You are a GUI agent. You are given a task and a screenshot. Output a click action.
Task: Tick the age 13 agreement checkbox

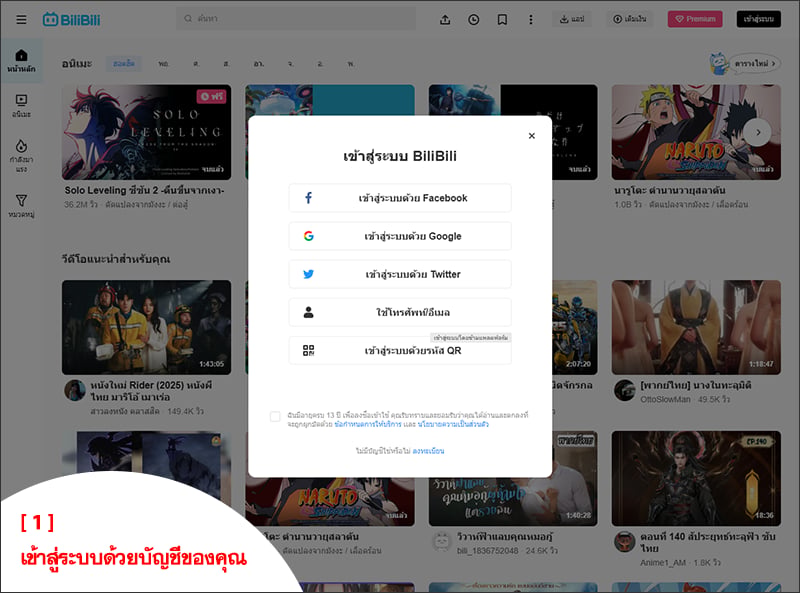click(275, 416)
